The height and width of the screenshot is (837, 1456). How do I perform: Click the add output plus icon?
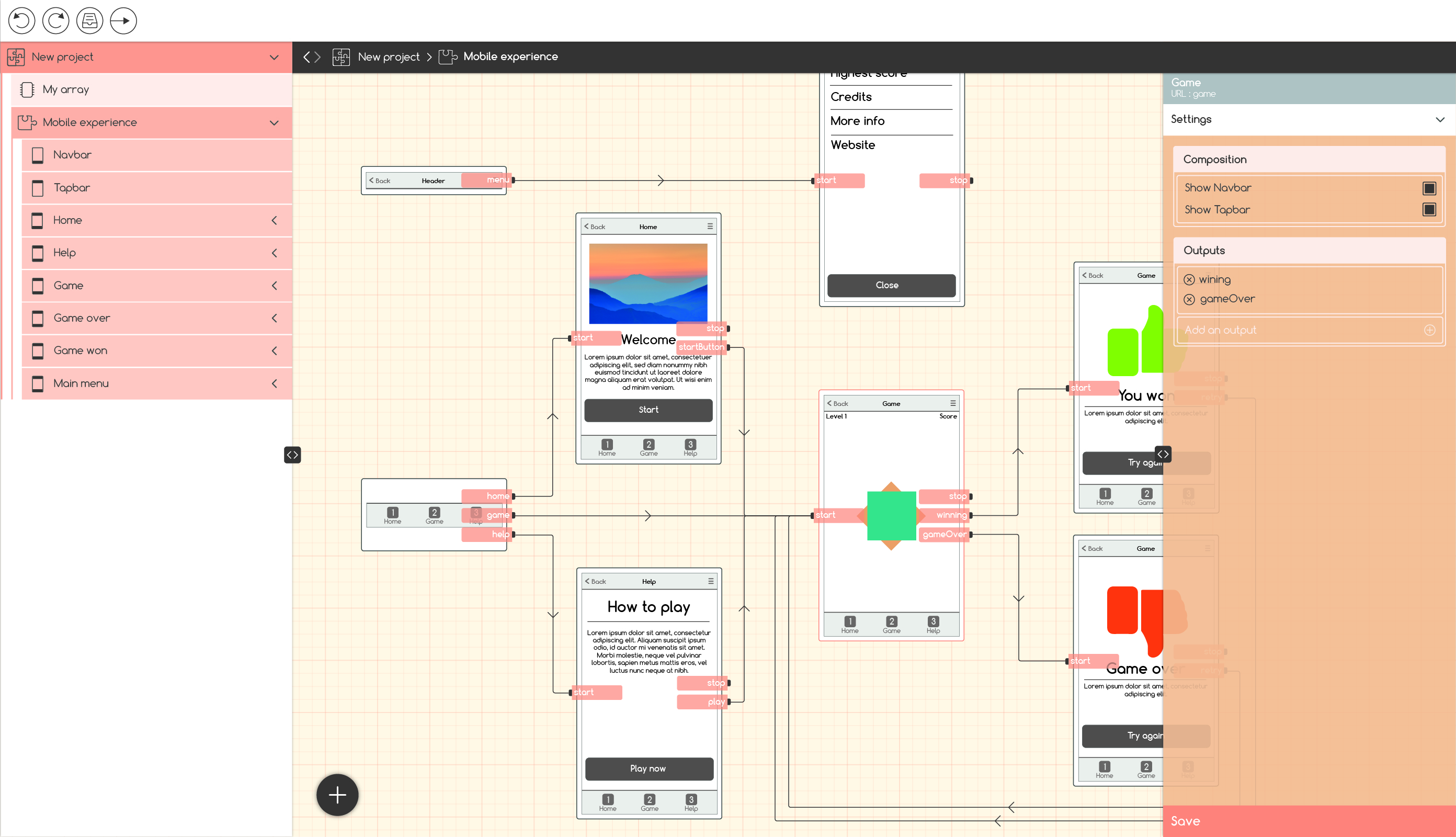(1429, 330)
